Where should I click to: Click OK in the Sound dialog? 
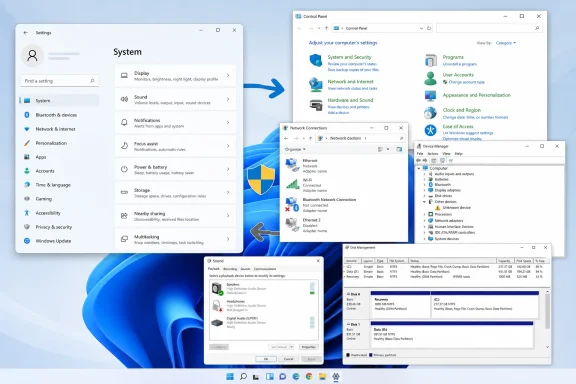(x=266, y=359)
